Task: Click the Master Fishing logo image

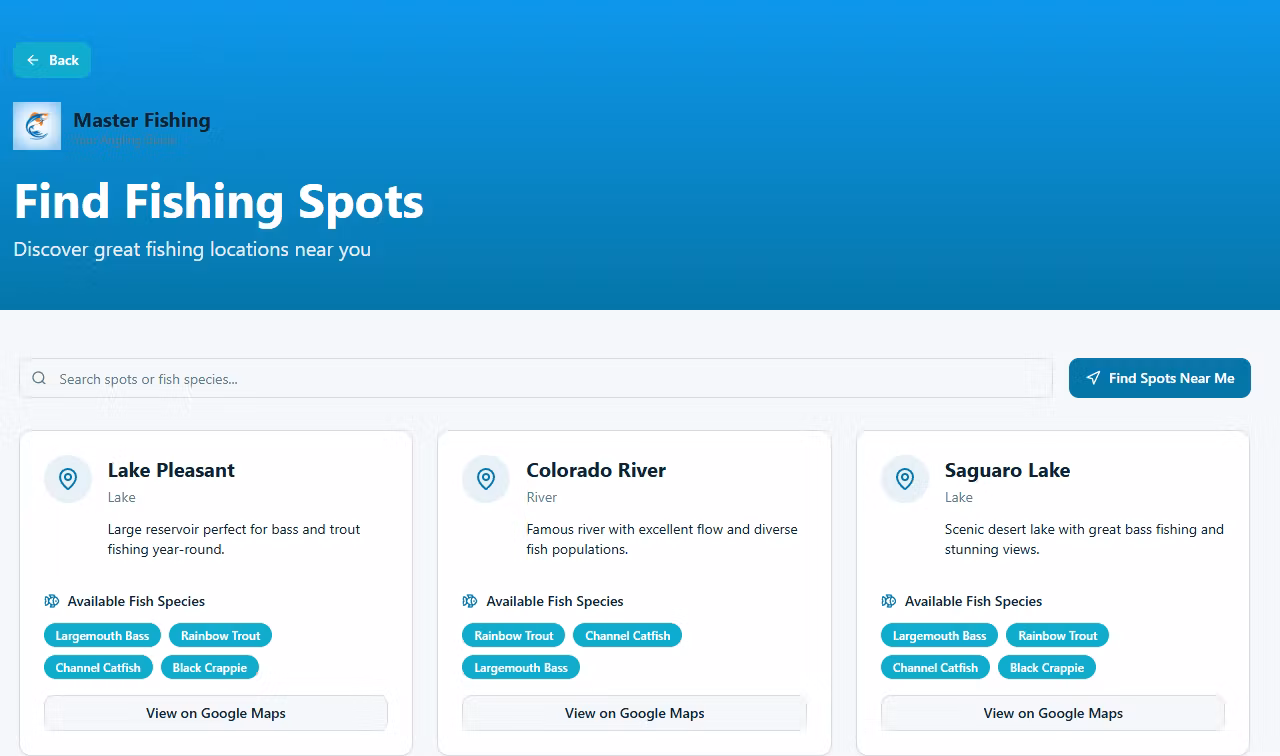Action: 37,126
